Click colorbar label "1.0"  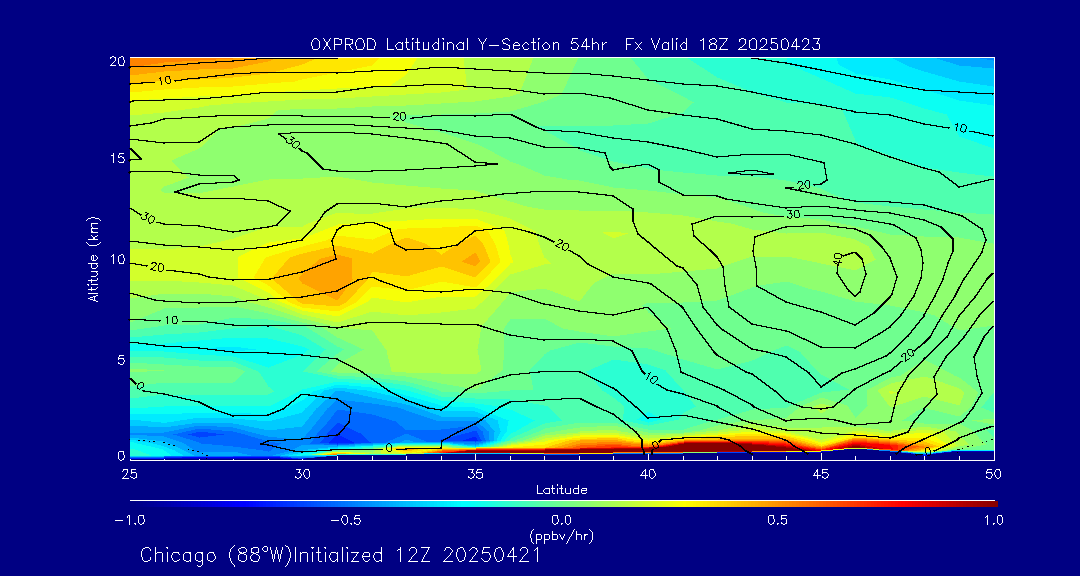994,520
